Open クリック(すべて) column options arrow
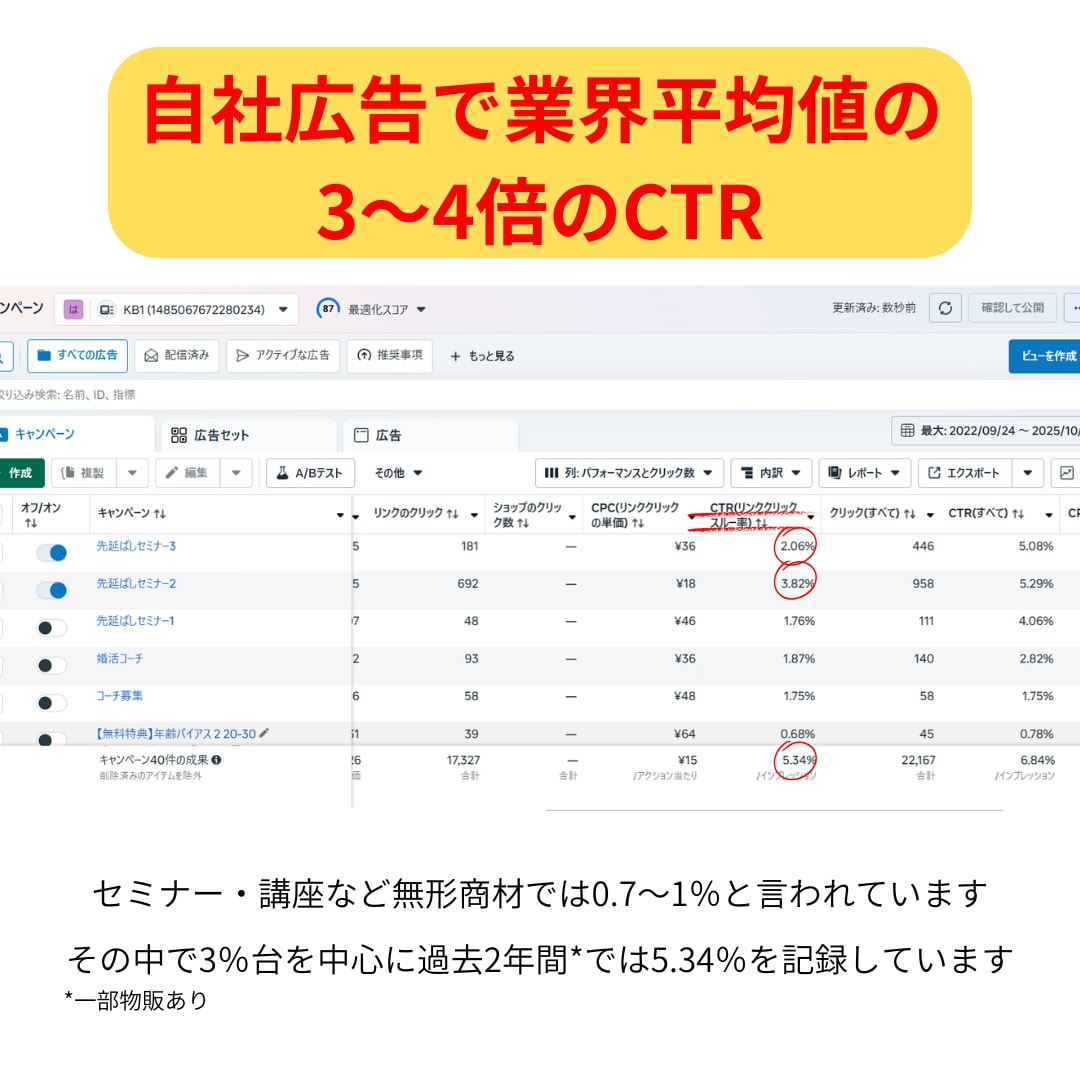Screen dimensions: 1080x1080 tap(930, 515)
